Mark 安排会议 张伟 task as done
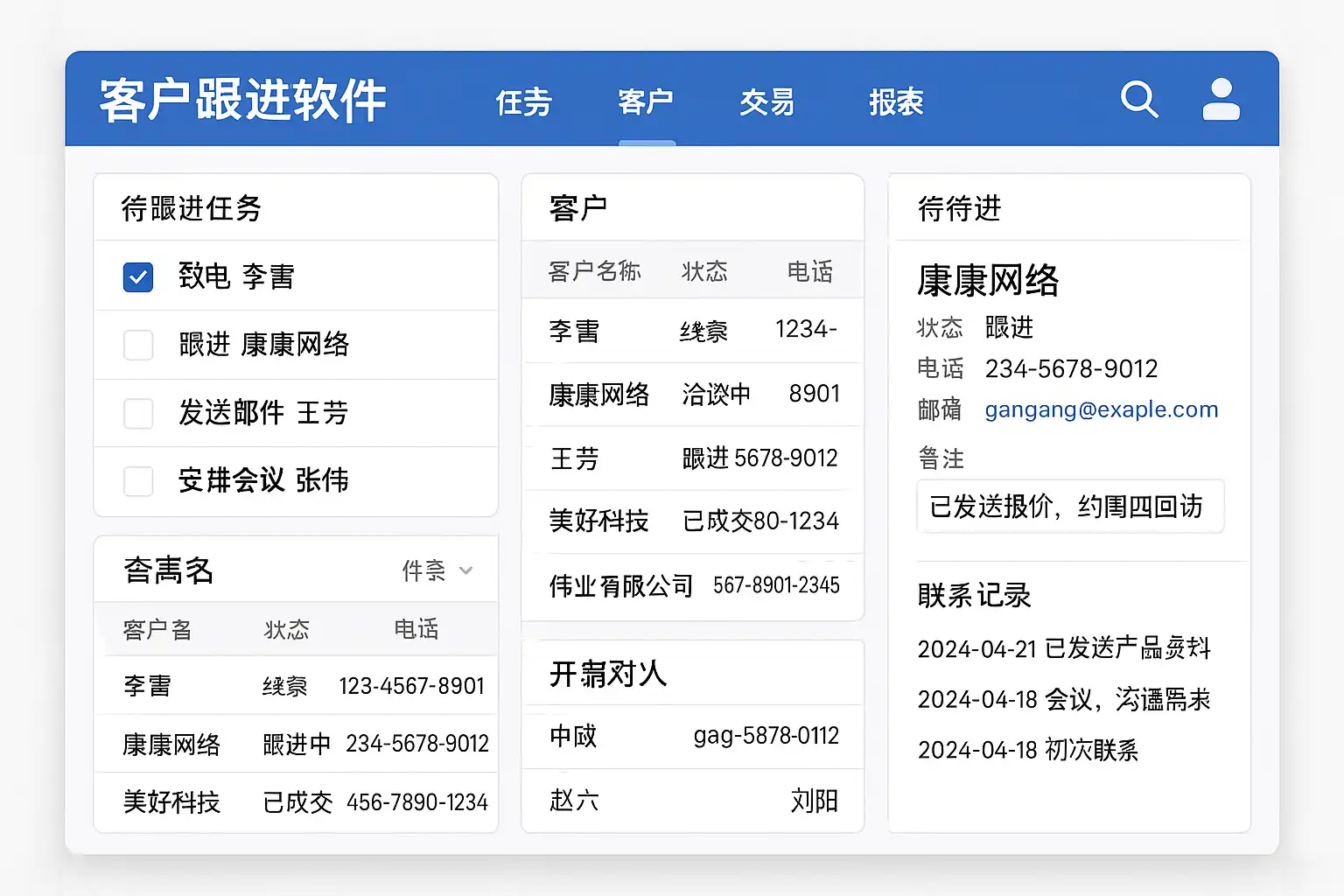1344x896 pixels. click(138, 480)
